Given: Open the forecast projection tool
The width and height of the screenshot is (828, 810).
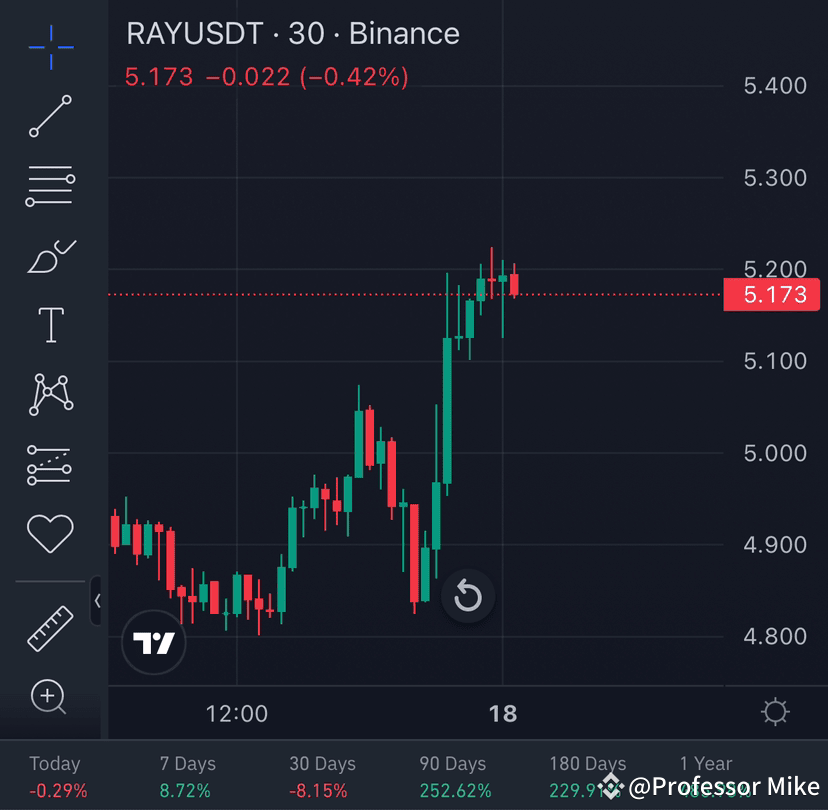Looking at the screenshot, I should (50, 463).
